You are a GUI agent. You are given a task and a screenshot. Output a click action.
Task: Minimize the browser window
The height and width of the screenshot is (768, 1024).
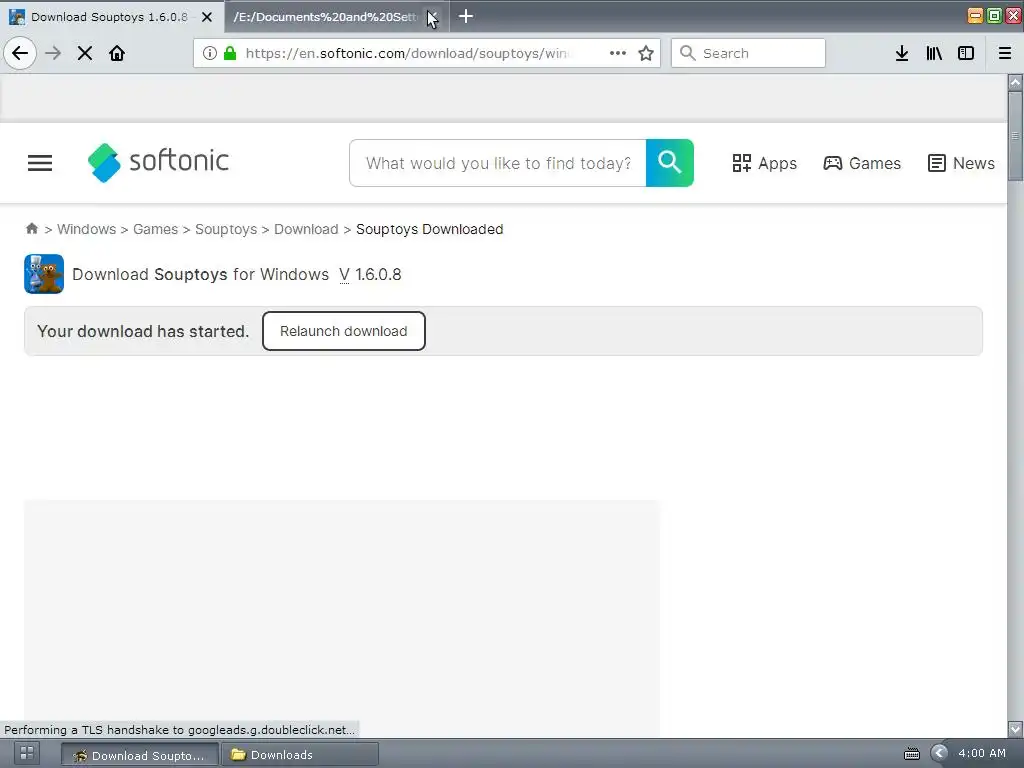(x=974, y=15)
